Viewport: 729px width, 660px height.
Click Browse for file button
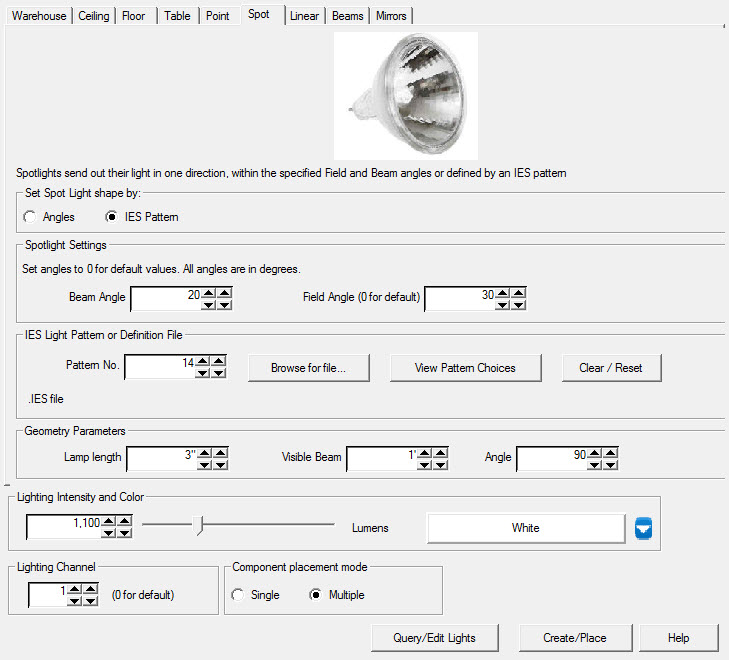308,368
